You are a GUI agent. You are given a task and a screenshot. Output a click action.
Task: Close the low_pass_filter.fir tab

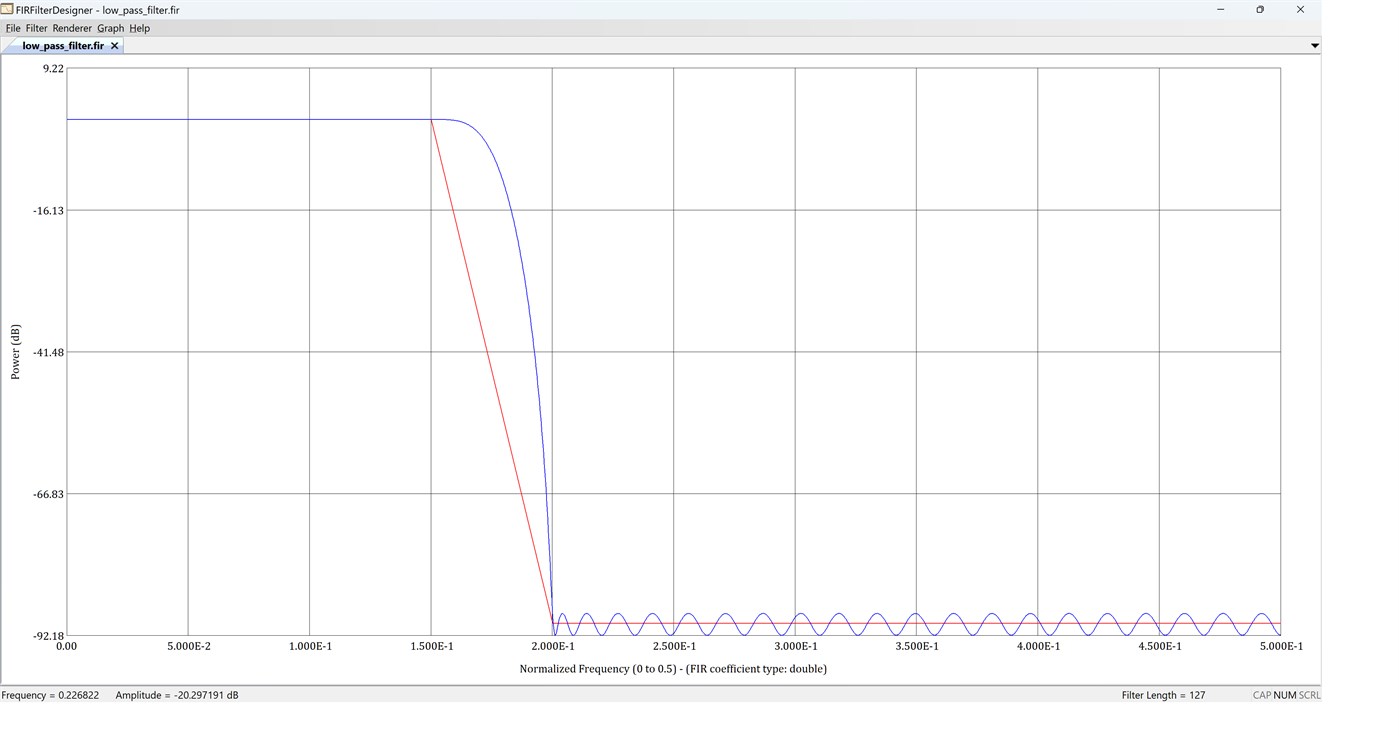(114, 46)
